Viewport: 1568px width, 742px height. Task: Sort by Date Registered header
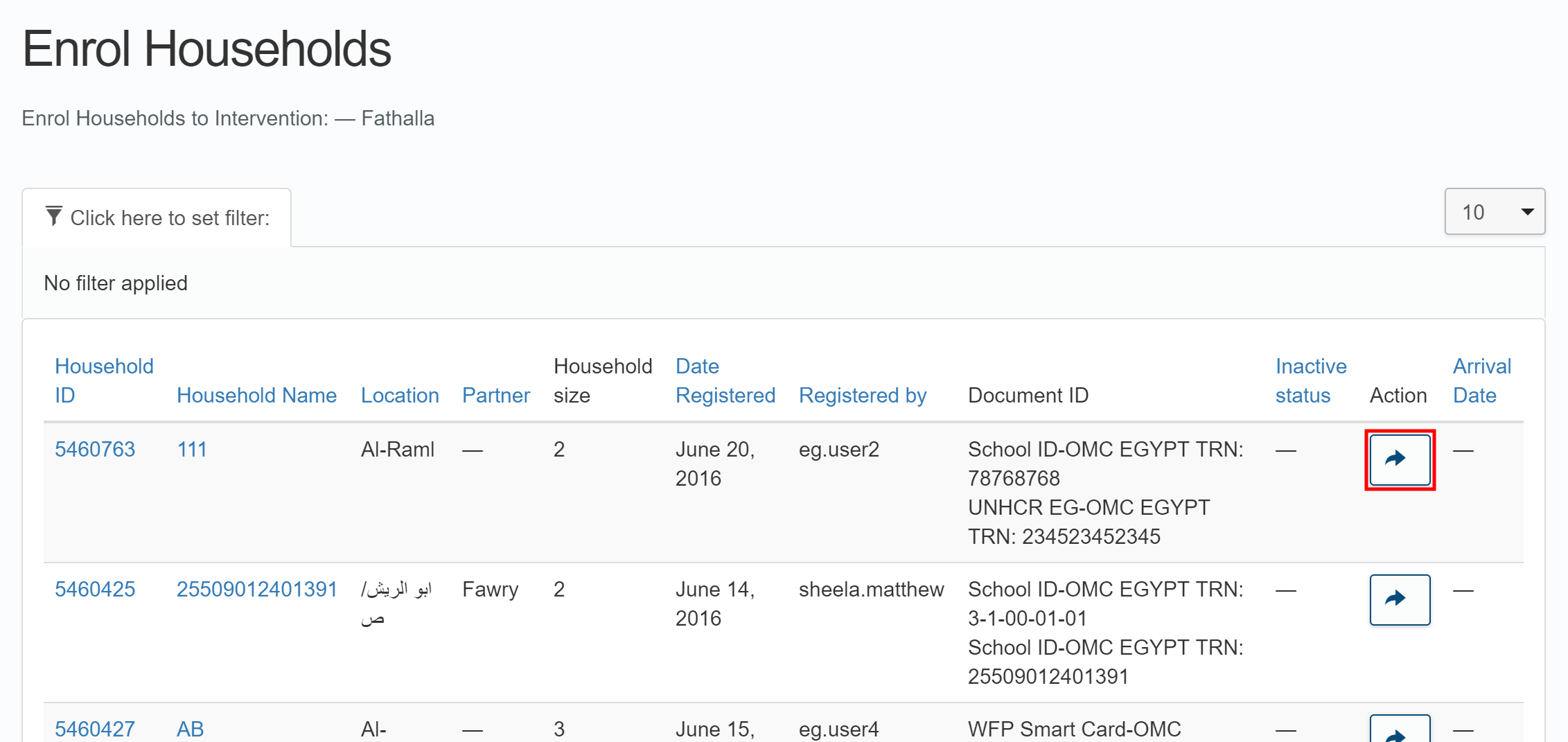725,380
